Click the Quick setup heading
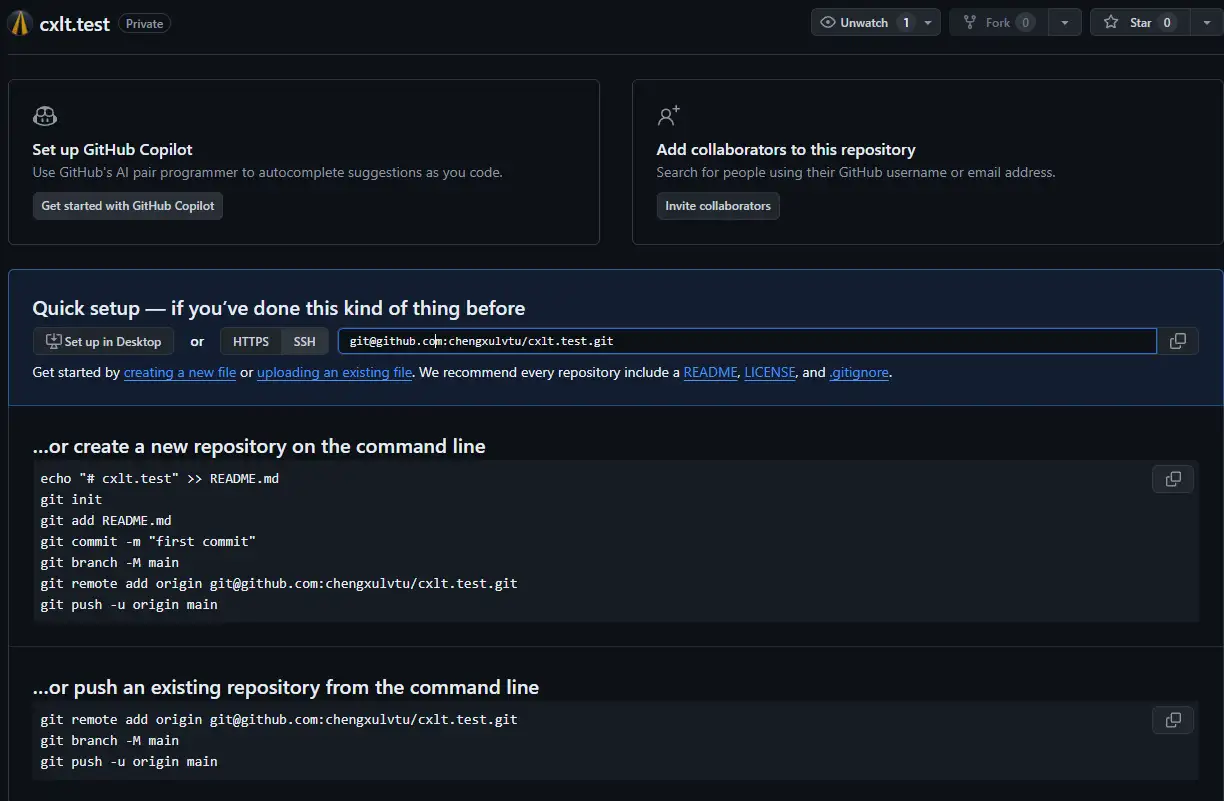 tap(279, 308)
